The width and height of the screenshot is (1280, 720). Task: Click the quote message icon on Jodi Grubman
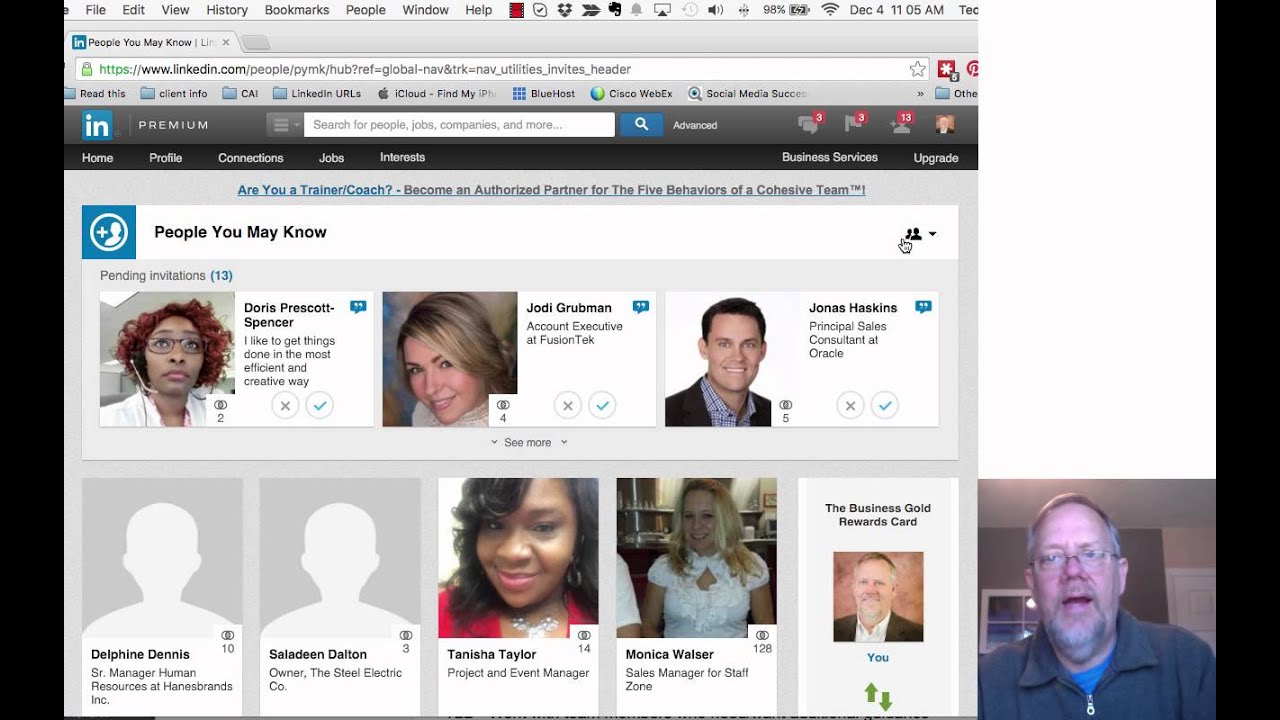click(641, 307)
